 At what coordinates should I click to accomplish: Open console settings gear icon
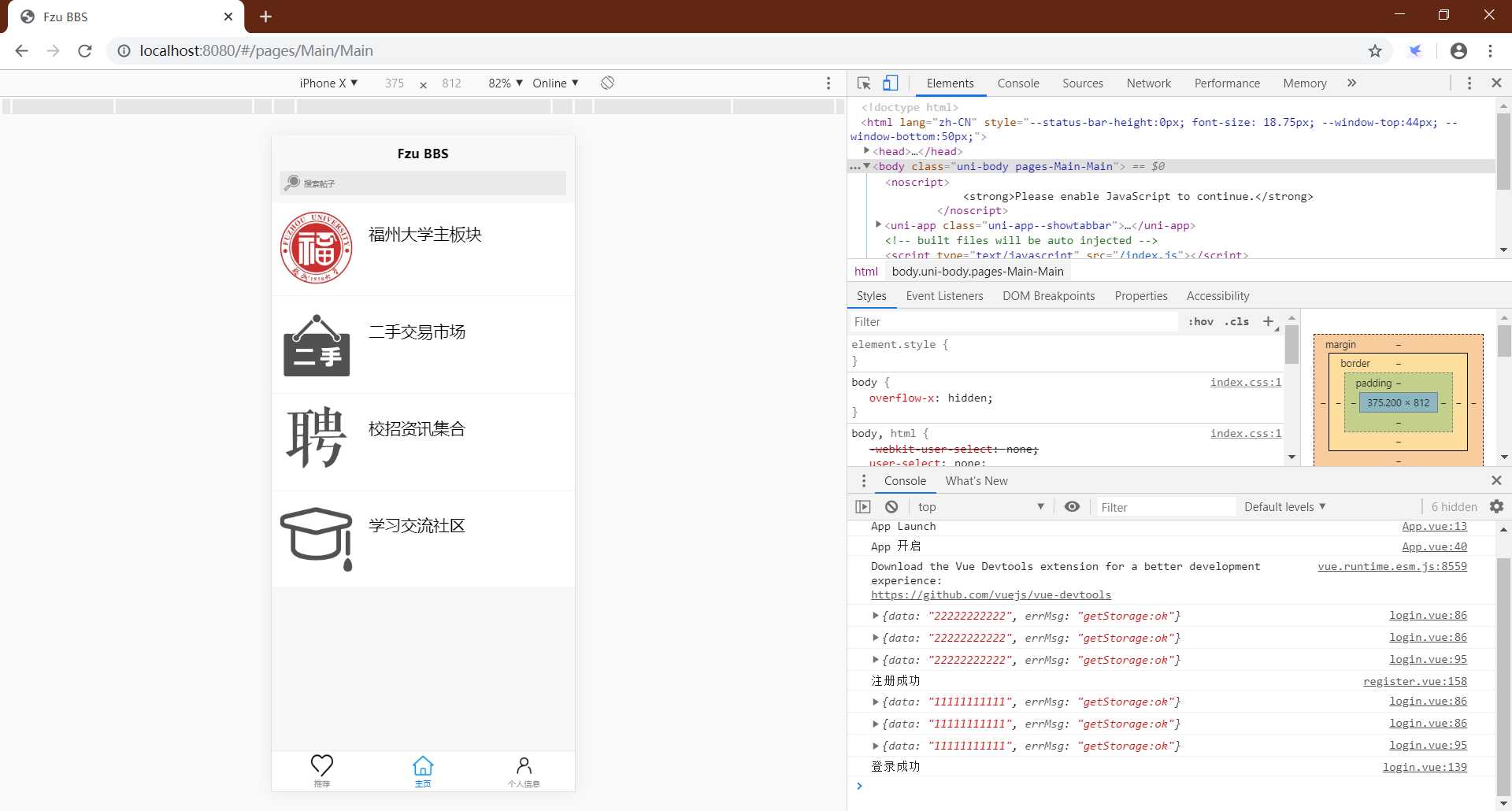tap(1496, 506)
